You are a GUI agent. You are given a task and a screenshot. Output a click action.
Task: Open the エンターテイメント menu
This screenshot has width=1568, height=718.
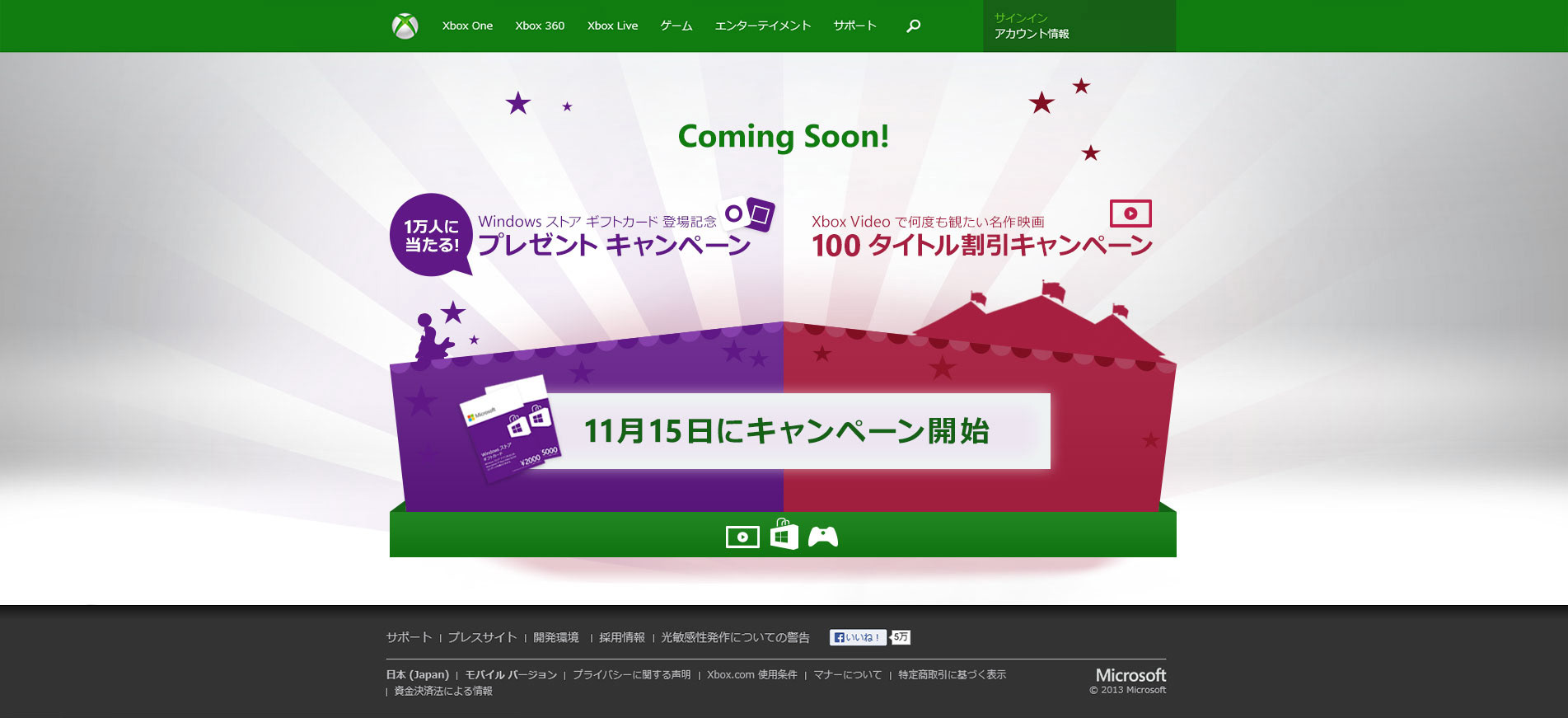[x=763, y=26]
